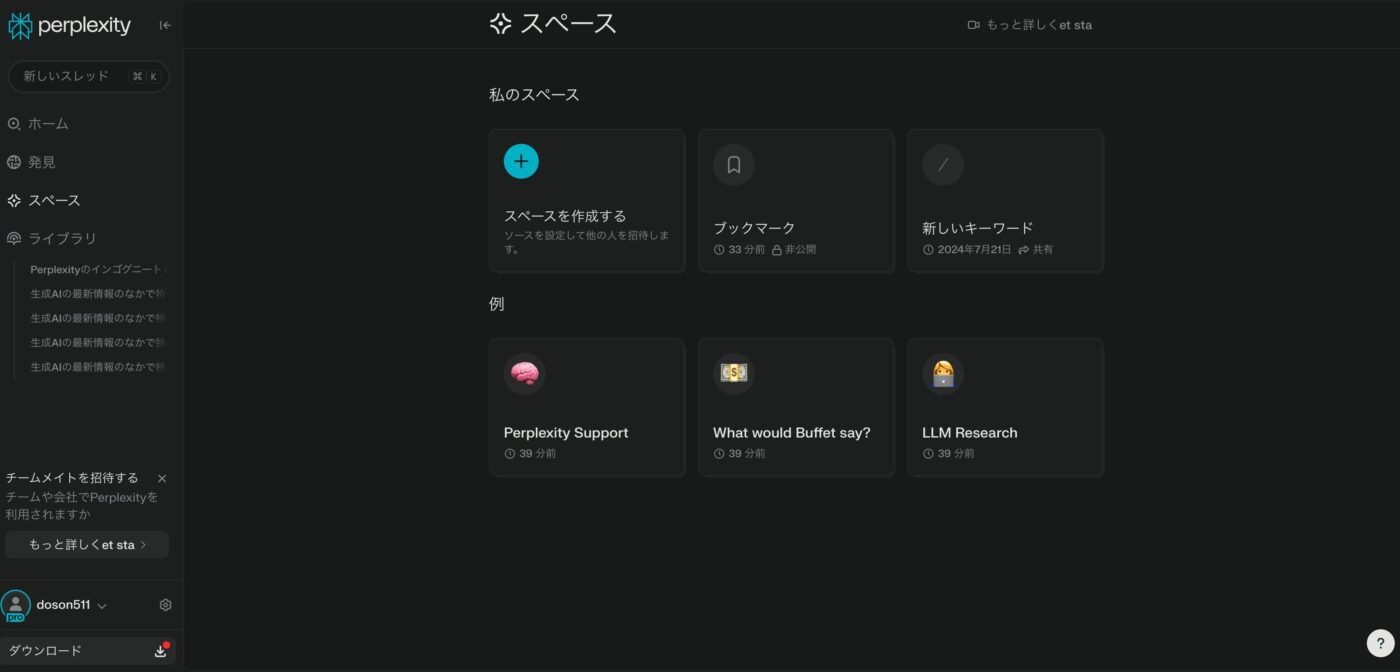Screen dimensions: 1400x672
Task: Click the slash icon of 新しいキーワード
Action: 942,165
